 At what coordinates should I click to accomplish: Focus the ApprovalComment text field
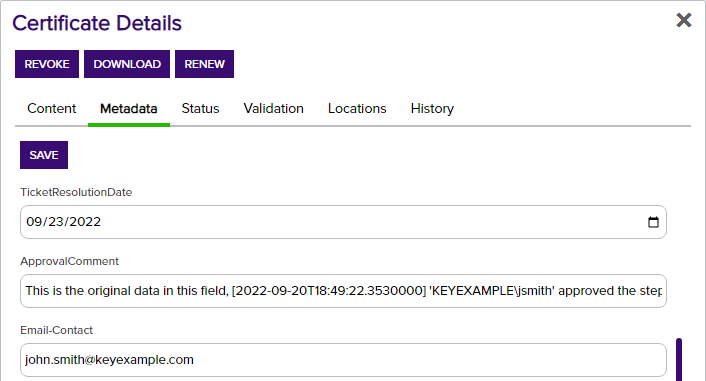343,291
